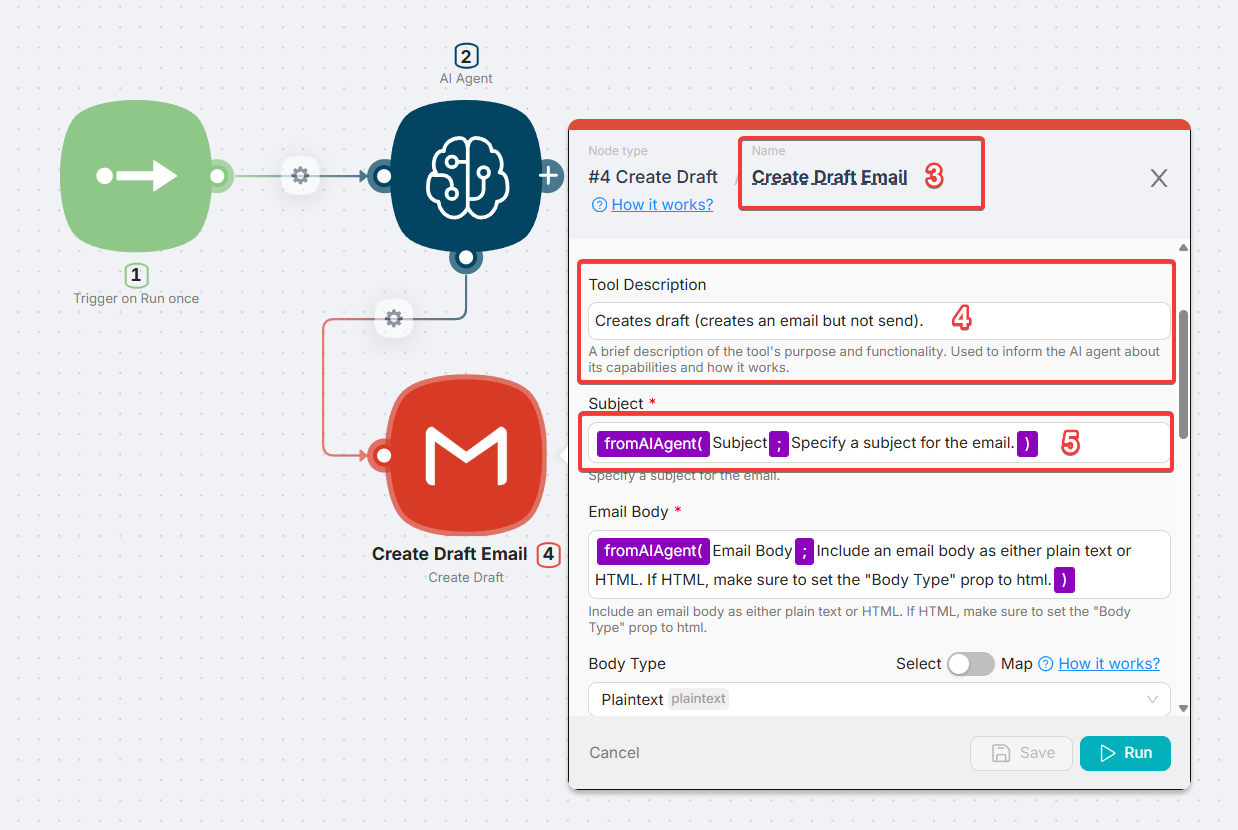Open gear settings between trigger and AI Agent
The height and width of the screenshot is (830, 1238).
(299, 176)
